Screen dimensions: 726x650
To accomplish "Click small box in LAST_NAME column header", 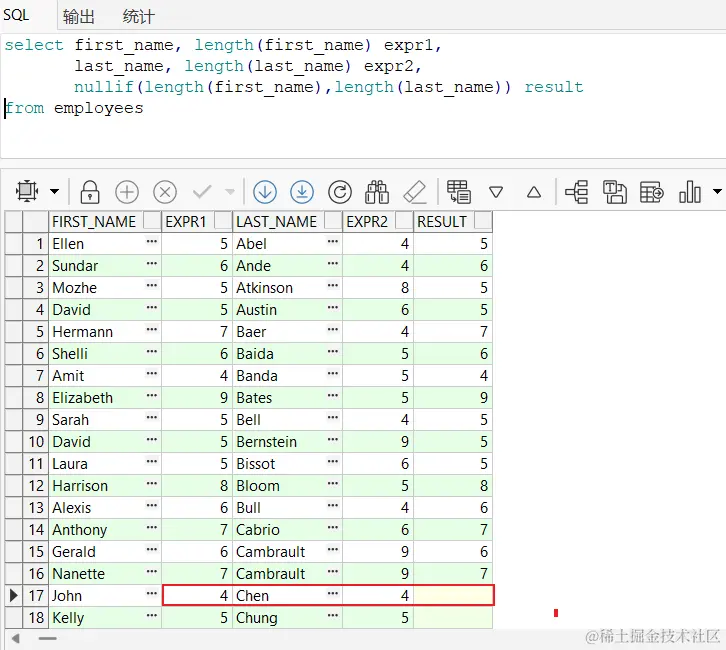I will (333, 220).
